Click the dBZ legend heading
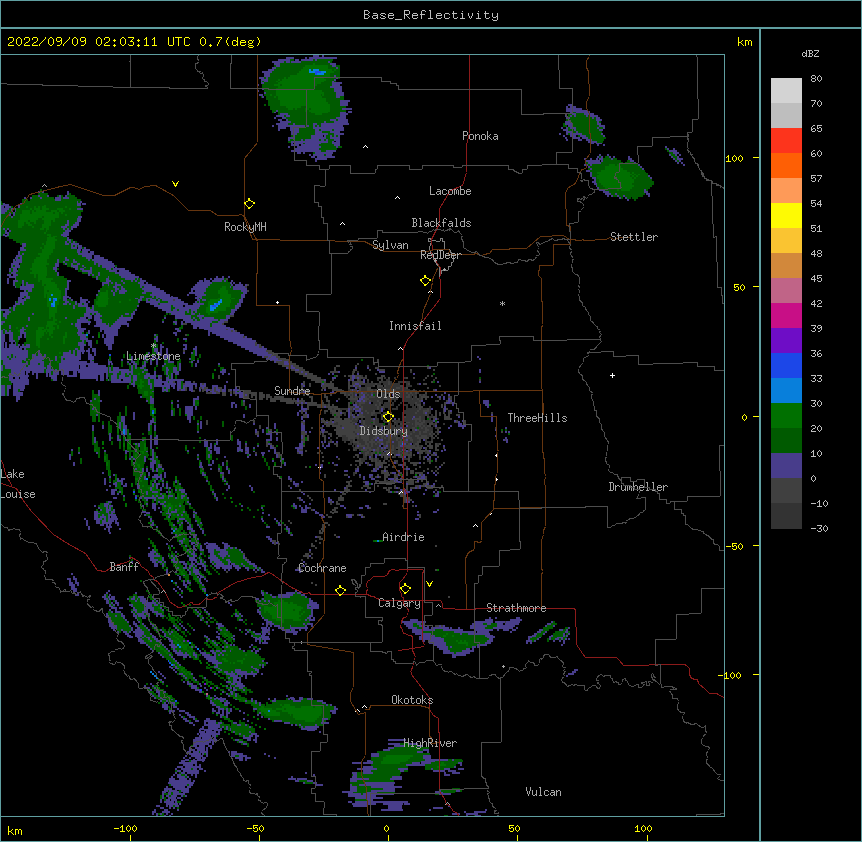Screen dimensions: 862x842 (x=810, y=53)
